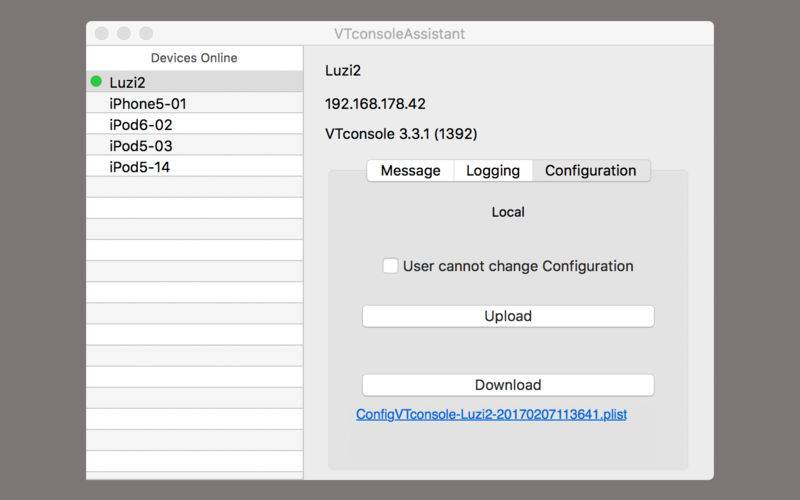Screen dimensions: 800x500
Task: Select the iPod6-02 device row
Action: (x=194, y=124)
